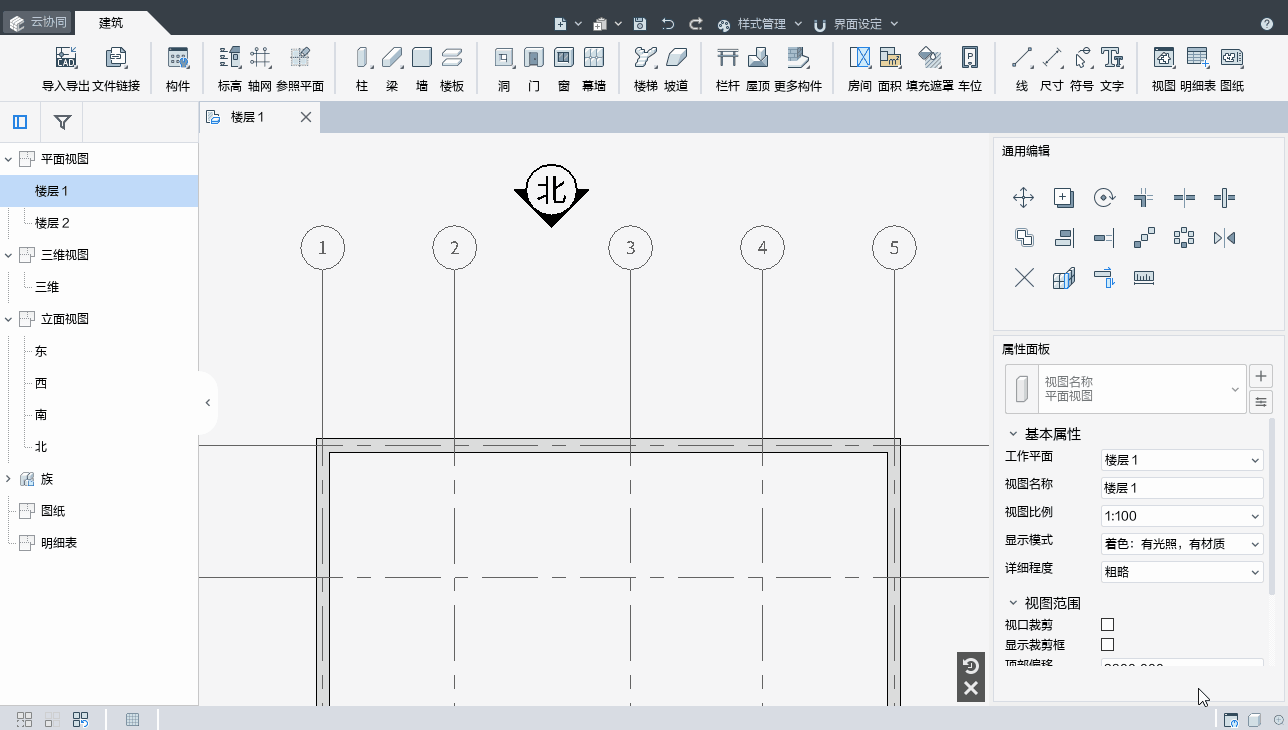Screen dimensions: 1288x730
Task: Check the 显示裁剪框 checkbox
Action: click(x=1107, y=645)
